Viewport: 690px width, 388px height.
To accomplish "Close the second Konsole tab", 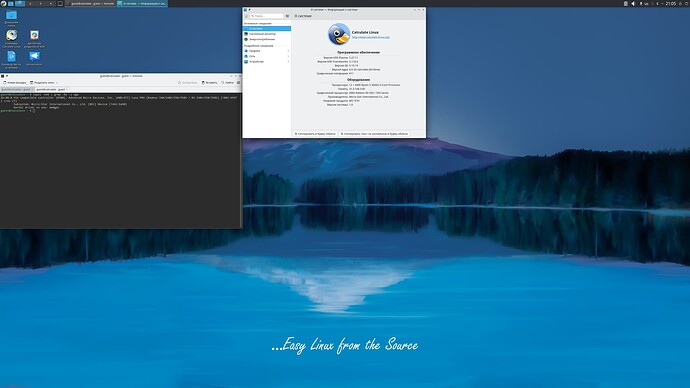I will (x=67, y=89).
